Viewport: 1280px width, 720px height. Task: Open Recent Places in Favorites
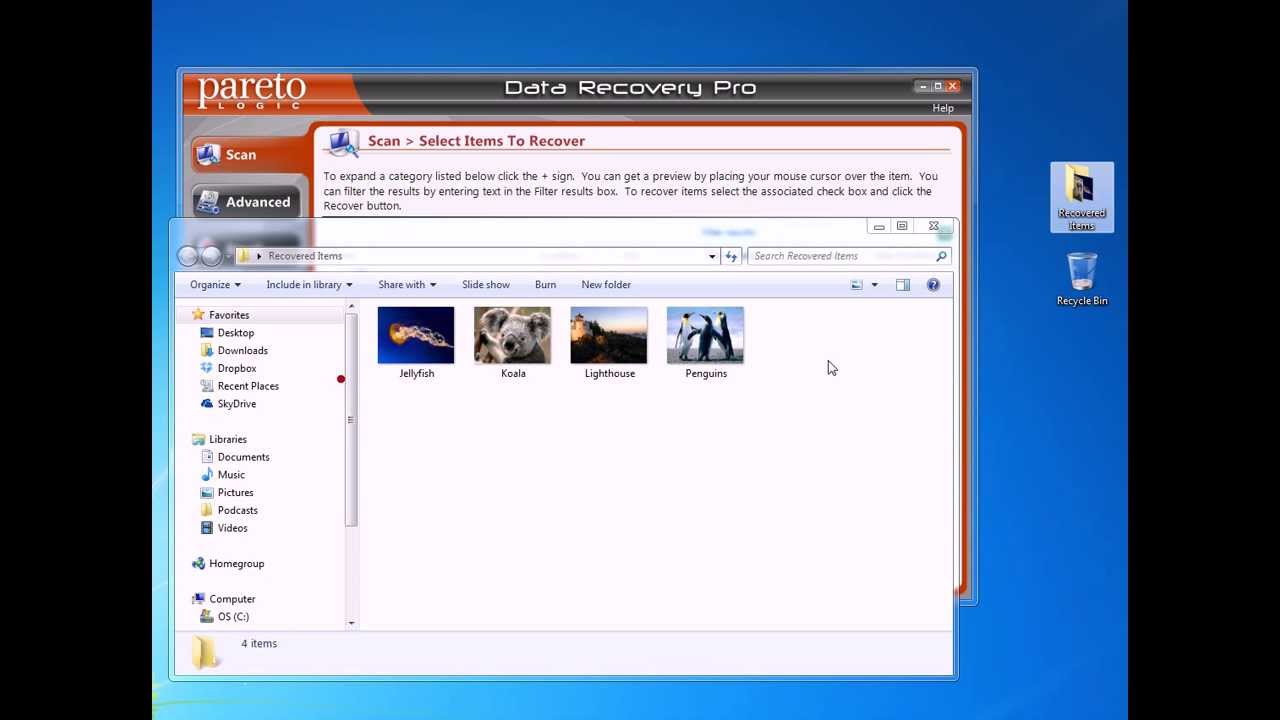pyautogui.click(x=248, y=386)
